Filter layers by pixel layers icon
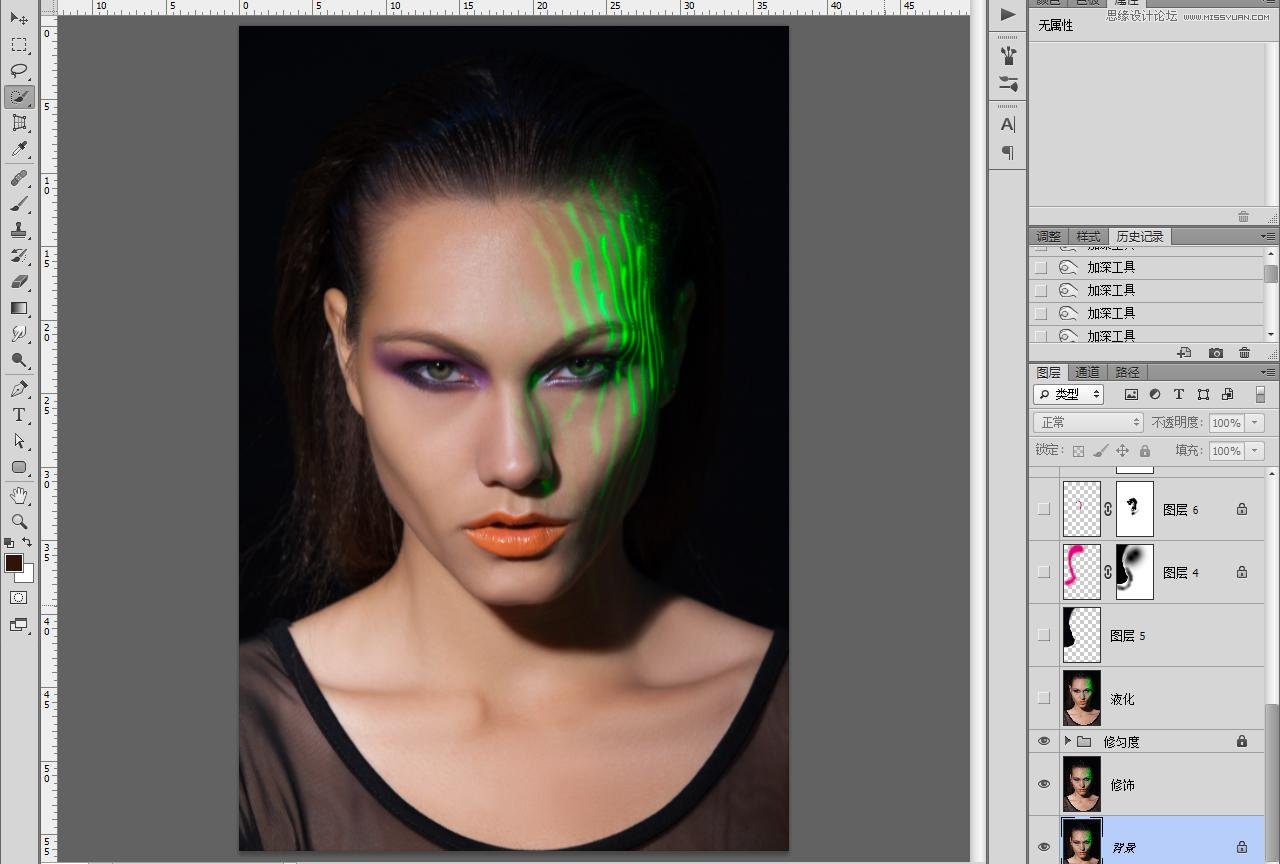 click(1131, 394)
